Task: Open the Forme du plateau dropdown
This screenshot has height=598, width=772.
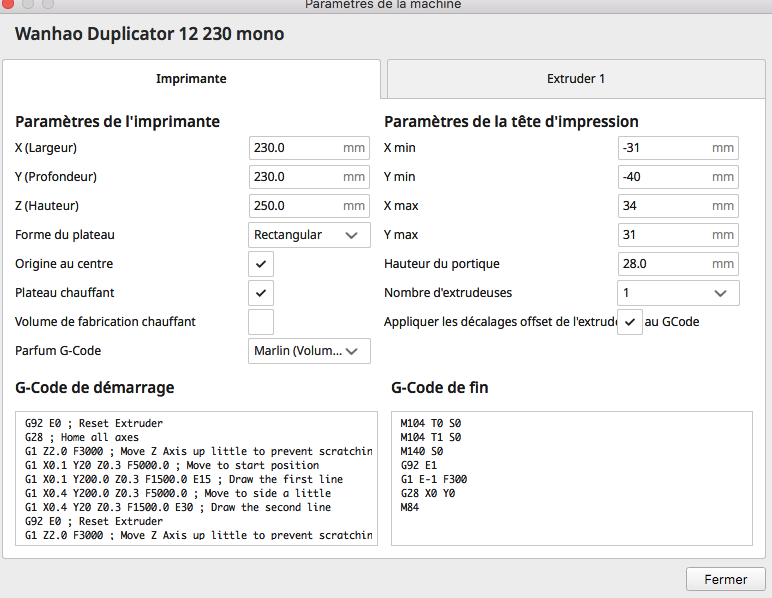Action: coord(309,235)
